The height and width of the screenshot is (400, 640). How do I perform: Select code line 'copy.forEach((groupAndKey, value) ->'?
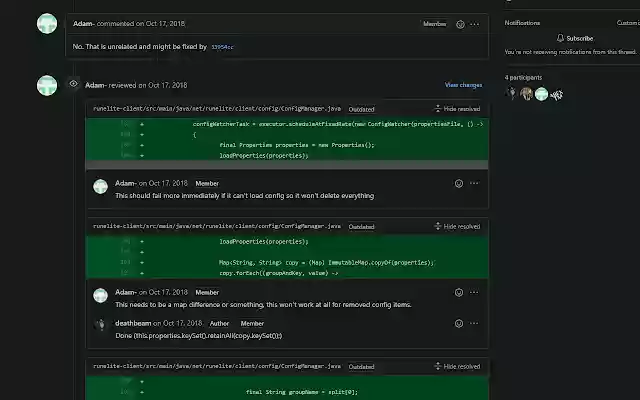point(278,273)
